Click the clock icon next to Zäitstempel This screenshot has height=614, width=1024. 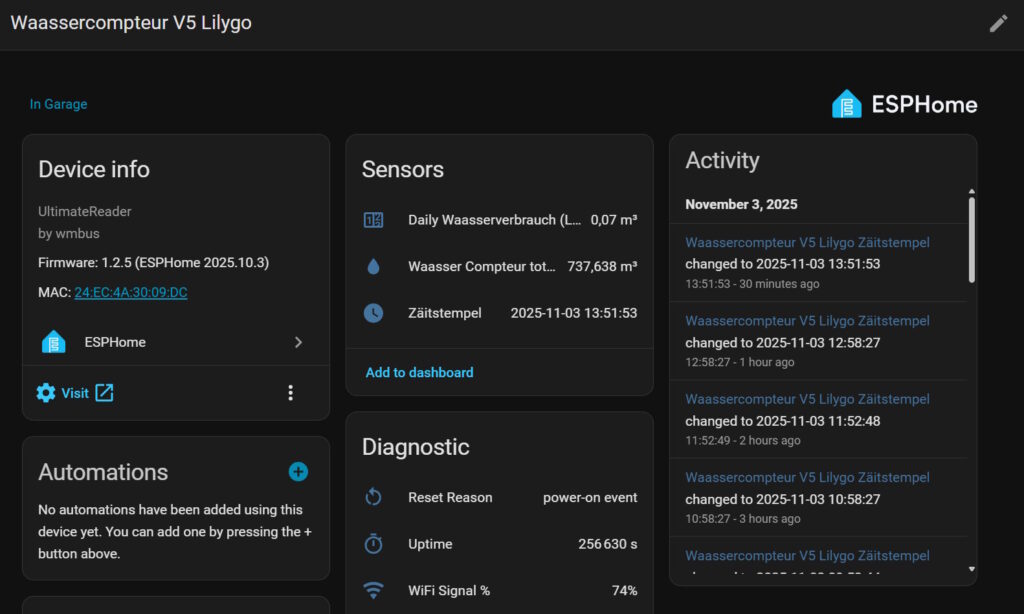pyautogui.click(x=373, y=313)
